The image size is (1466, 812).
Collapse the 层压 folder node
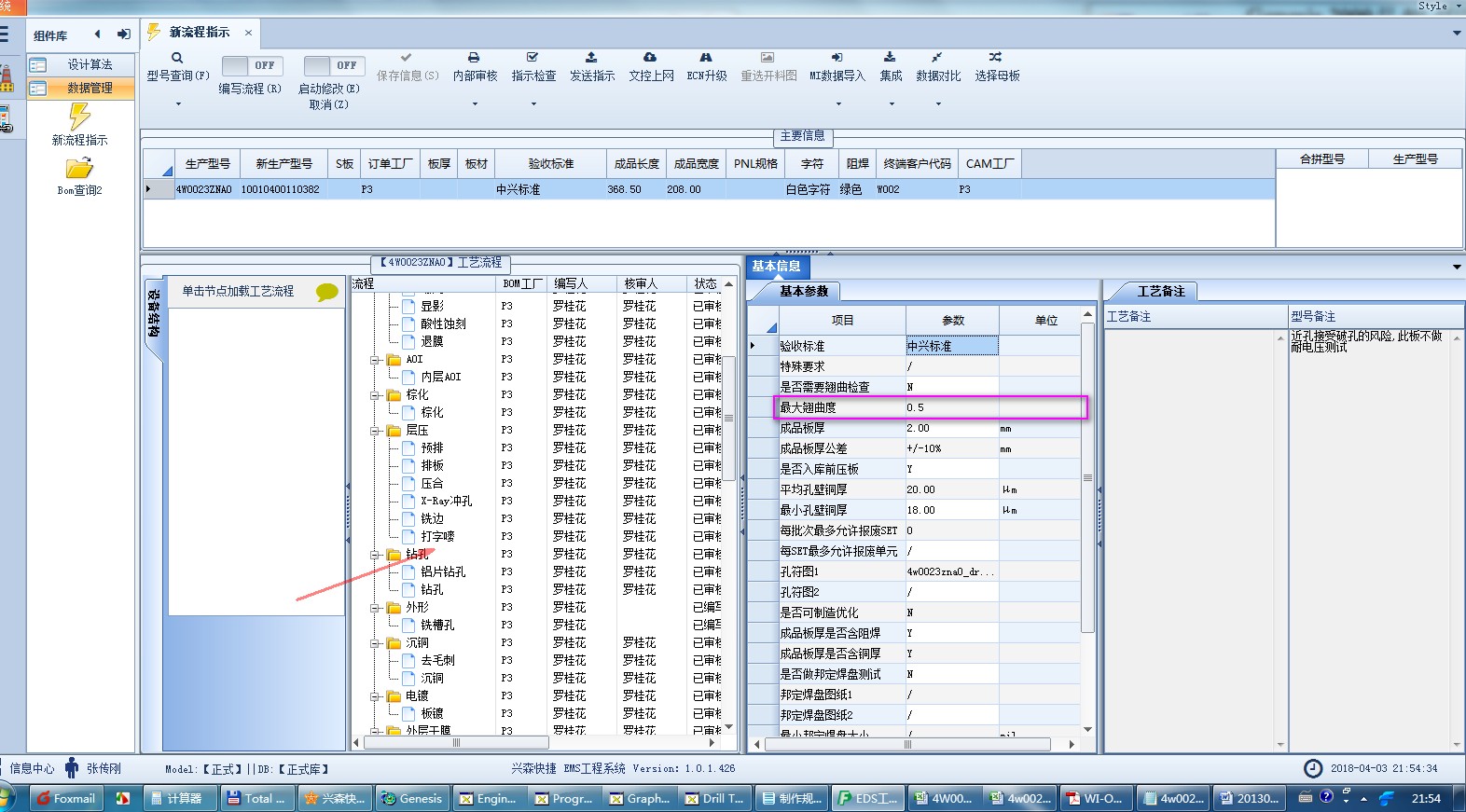[x=376, y=430]
